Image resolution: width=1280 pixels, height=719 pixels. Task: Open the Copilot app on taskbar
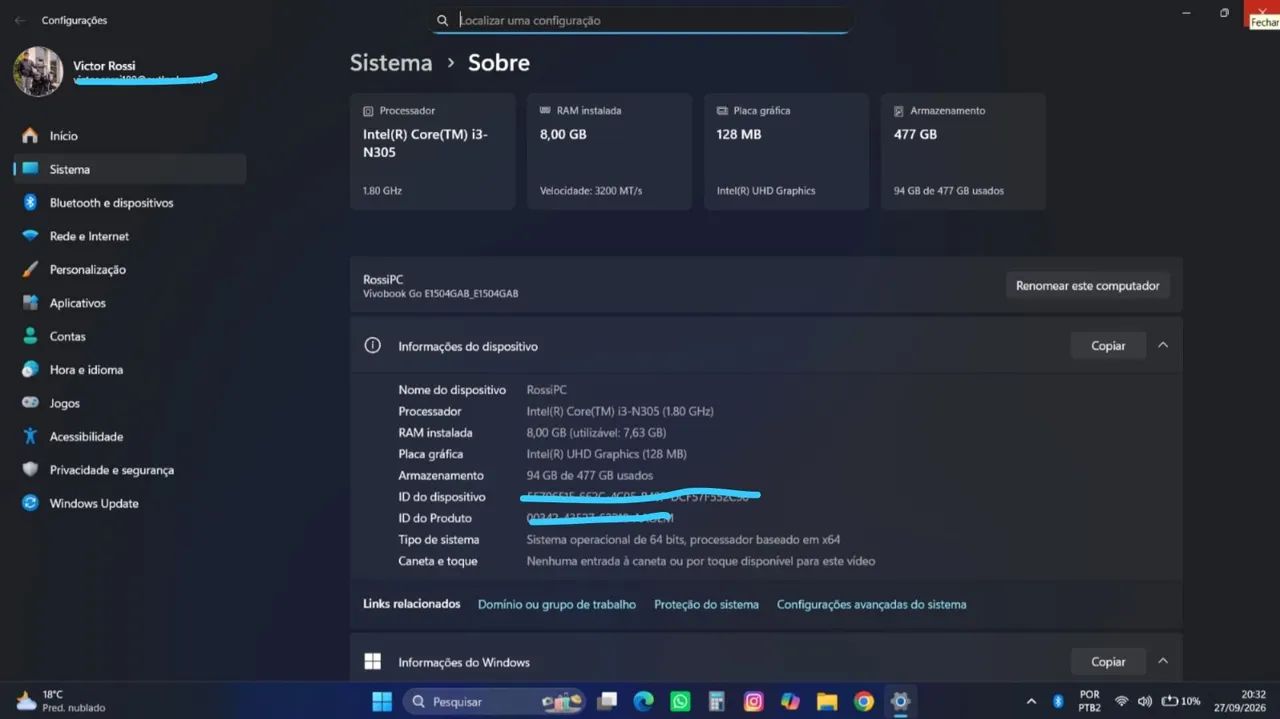pos(790,702)
